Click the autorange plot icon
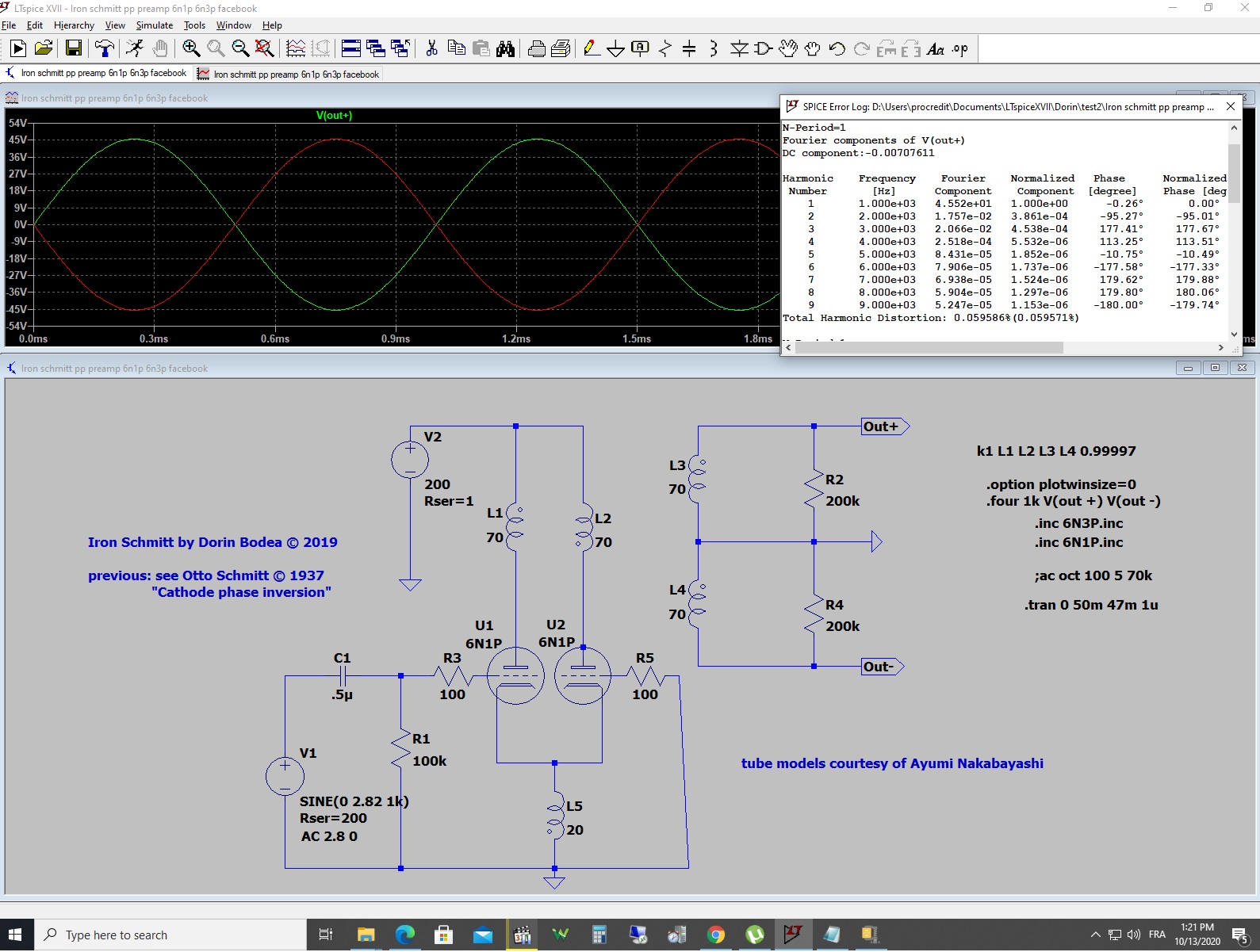This screenshot has height=952, width=1260. tap(296, 49)
